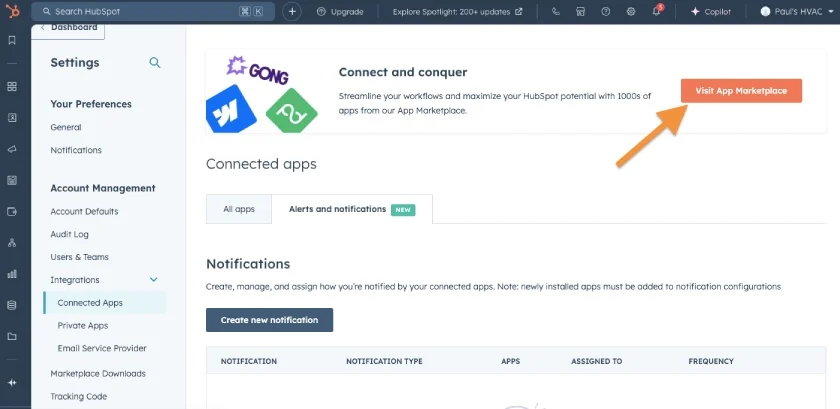840x409 pixels.
Task: Click the Integrations sidebar label
Action: [x=74, y=280]
